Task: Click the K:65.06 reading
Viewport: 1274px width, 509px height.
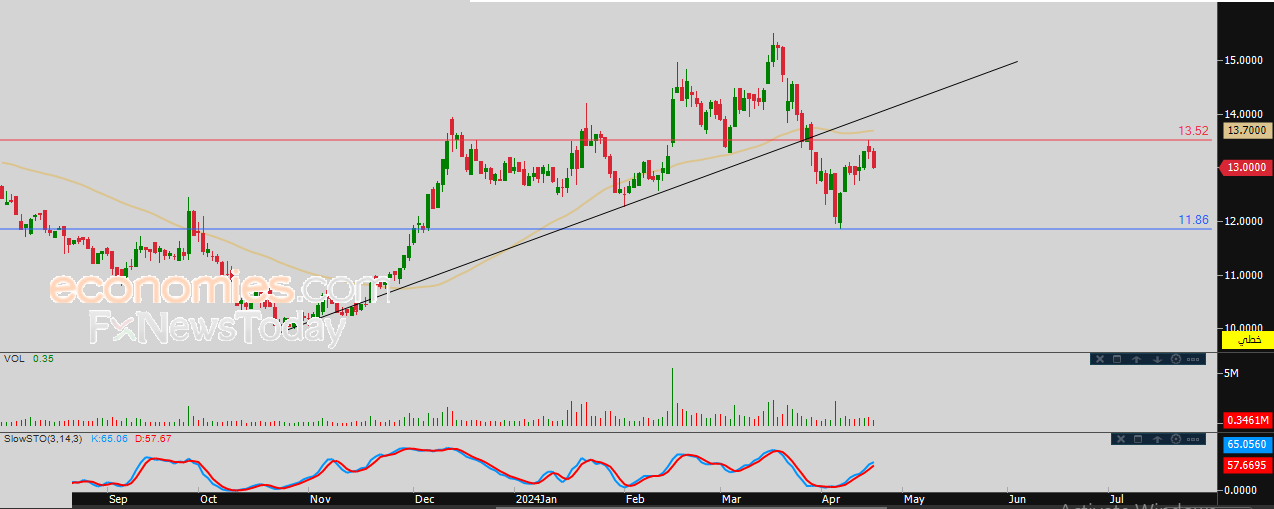Action: (x=109, y=438)
